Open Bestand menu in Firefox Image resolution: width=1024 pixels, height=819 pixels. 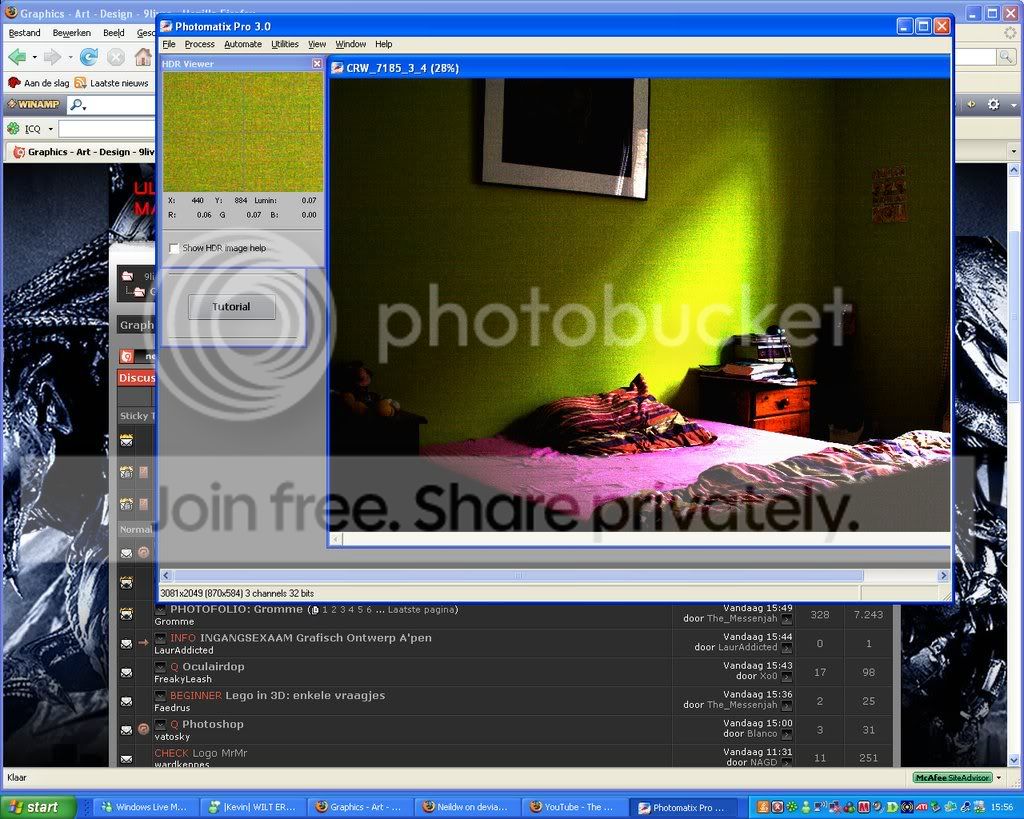point(25,33)
